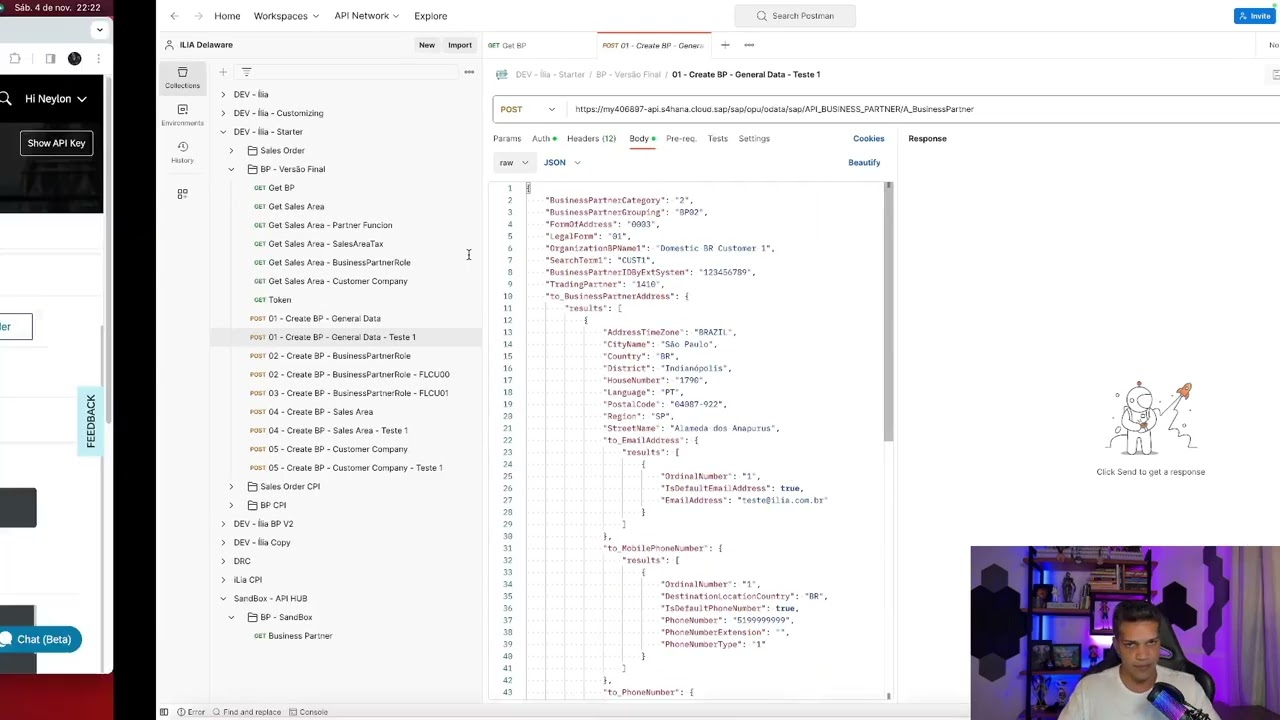Click the footer Error status indicator
Screen dimensions: 1280x720
tap(191, 712)
